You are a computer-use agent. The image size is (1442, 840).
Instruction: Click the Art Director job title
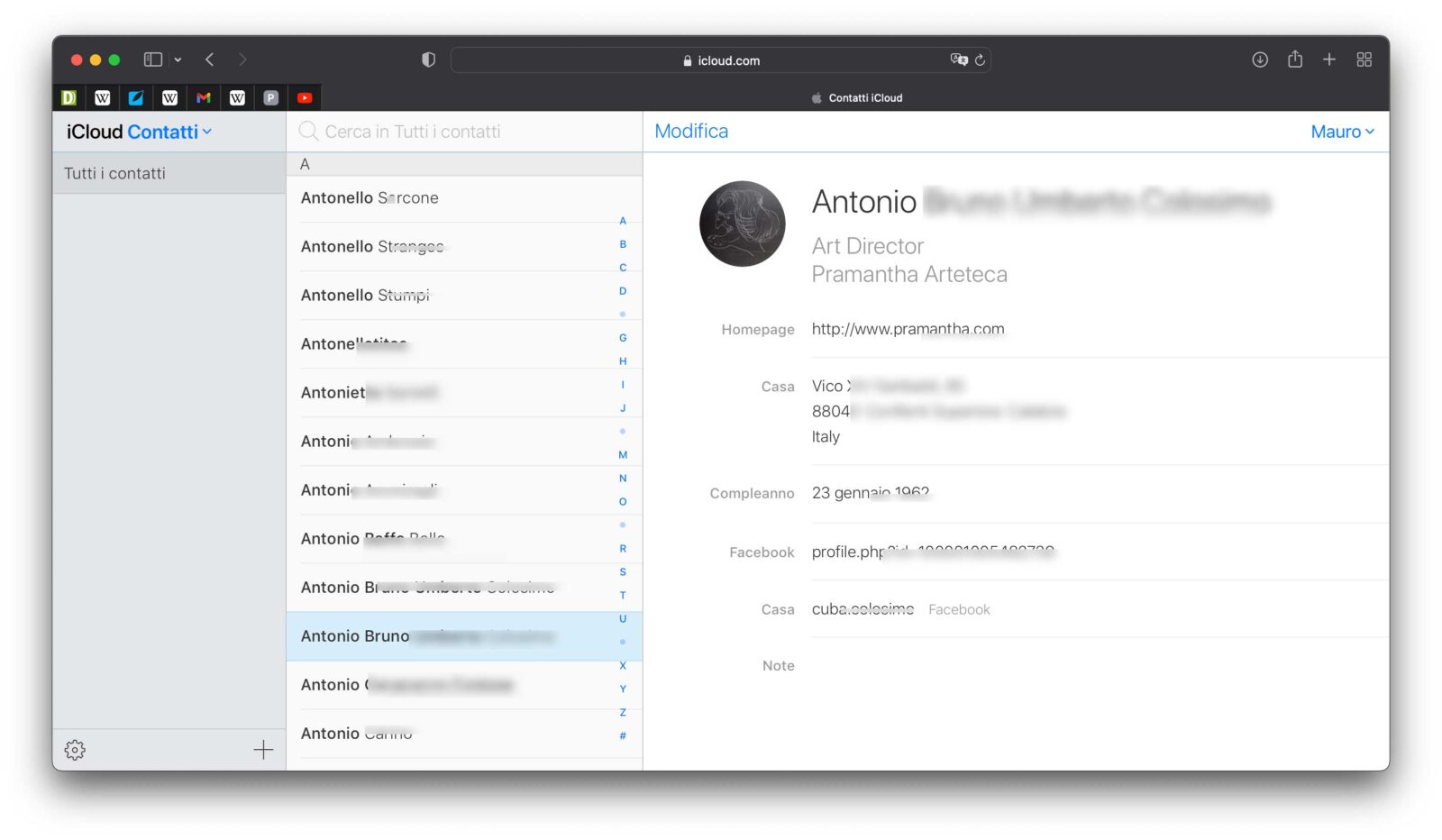tap(868, 246)
